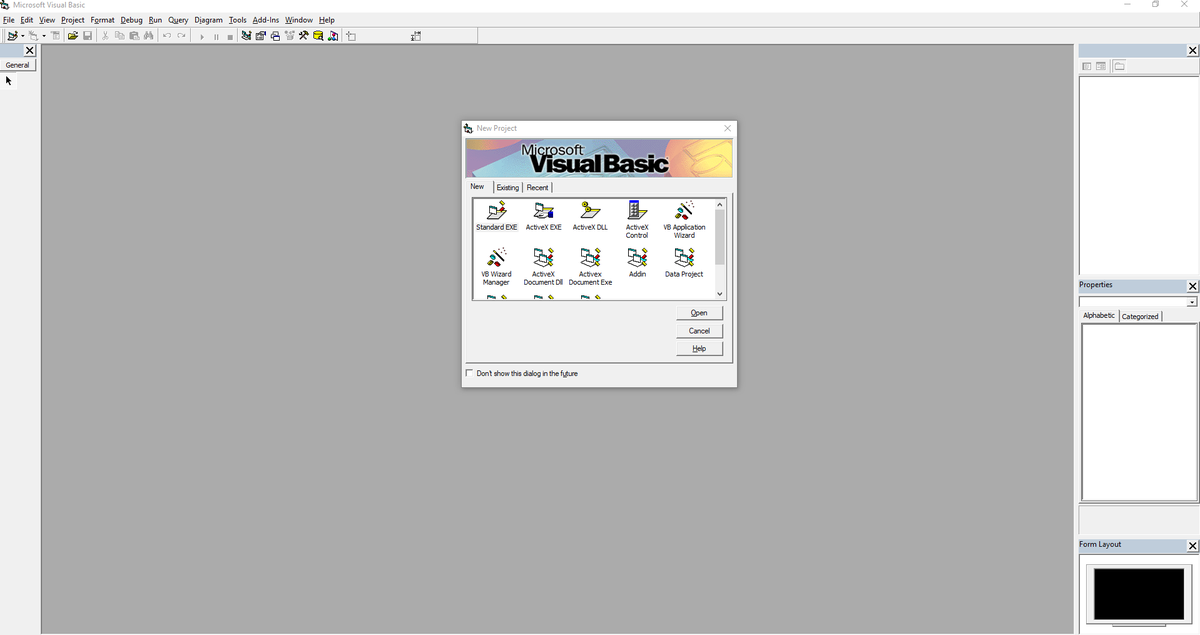Select VB Application Wizard icon
The image size is (1200, 635).
[x=684, y=220]
